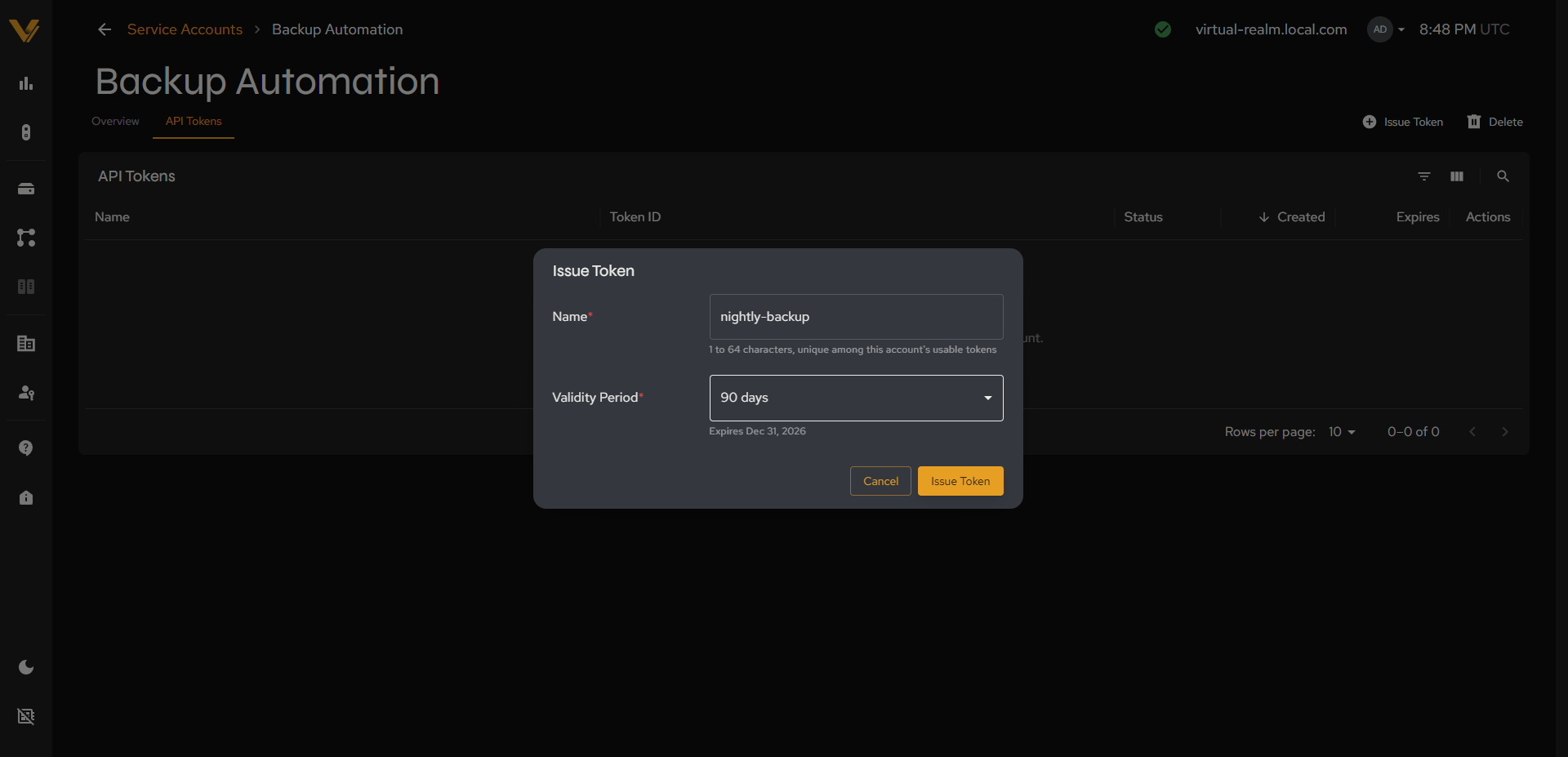The height and width of the screenshot is (757, 1568).
Task: Click the Expires column header
Action: point(1418,217)
